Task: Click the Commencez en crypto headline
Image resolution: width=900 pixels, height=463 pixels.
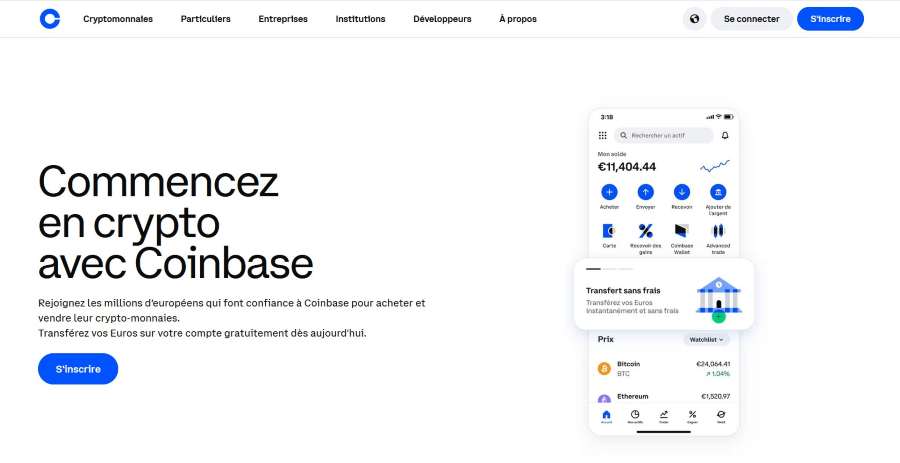Action: pyautogui.click(x=176, y=222)
